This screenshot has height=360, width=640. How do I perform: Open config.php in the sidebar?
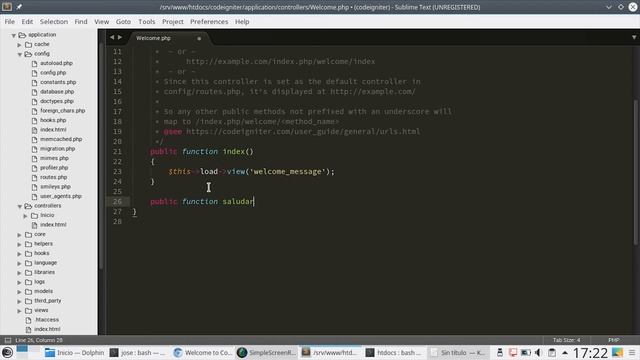click(53, 73)
